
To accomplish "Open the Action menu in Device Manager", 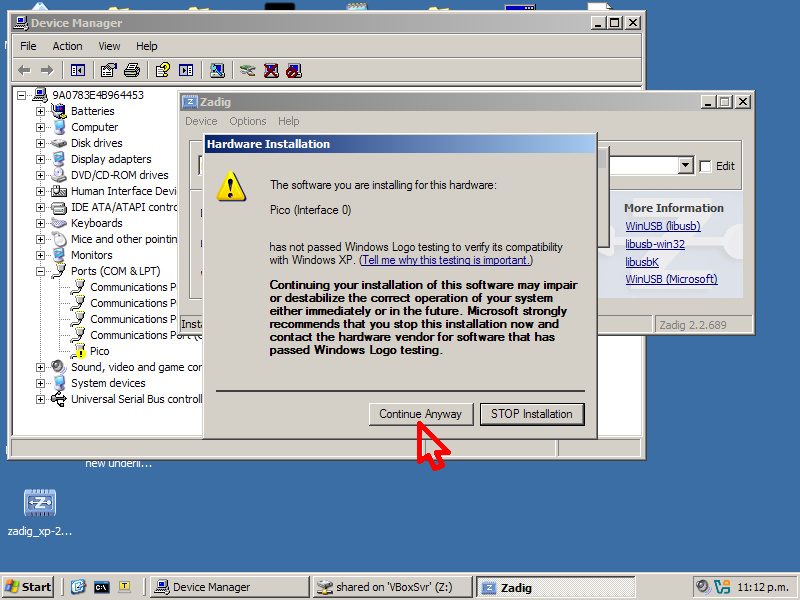I will point(67,46).
